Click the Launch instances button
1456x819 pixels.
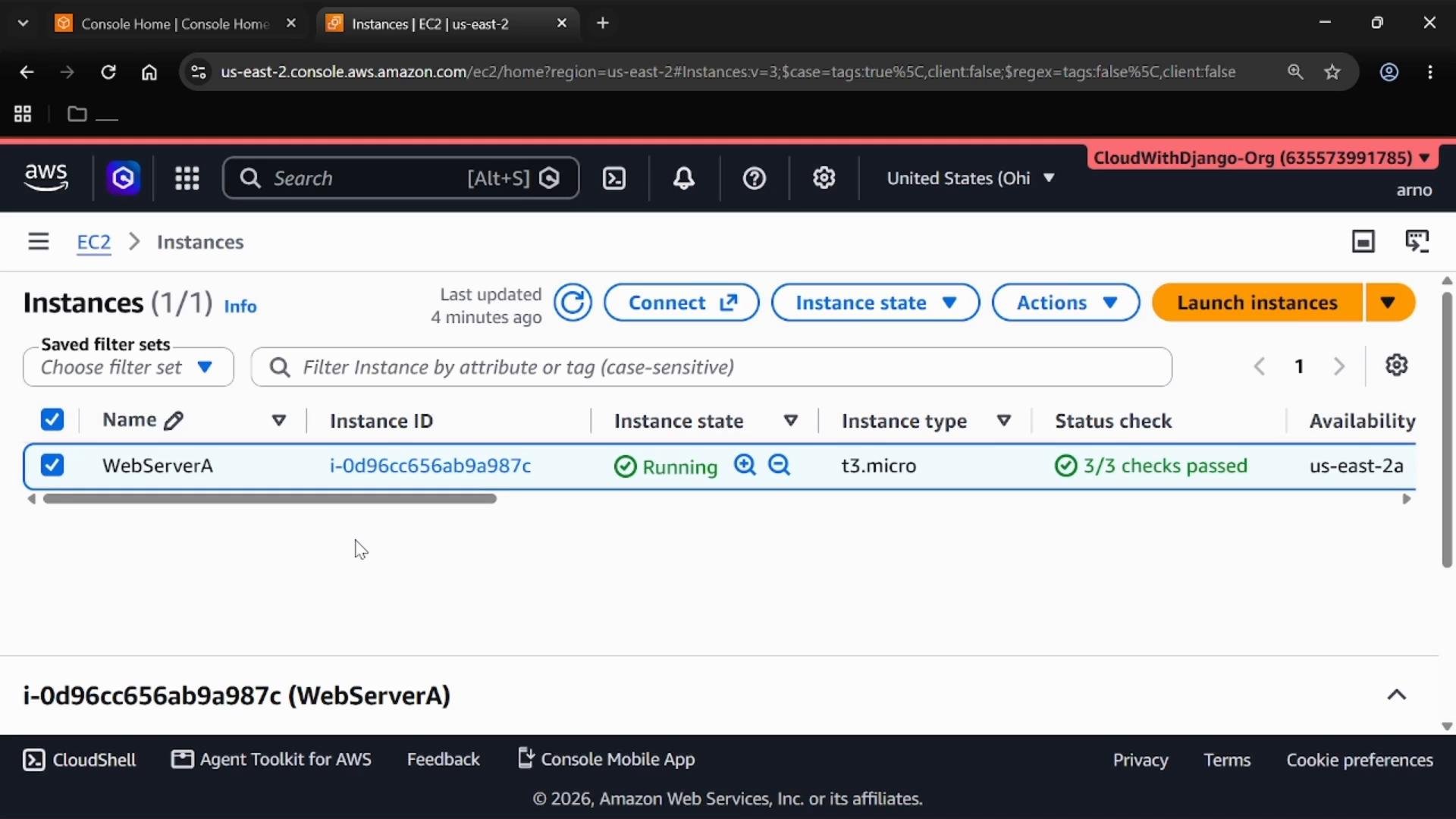tap(1257, 303)
